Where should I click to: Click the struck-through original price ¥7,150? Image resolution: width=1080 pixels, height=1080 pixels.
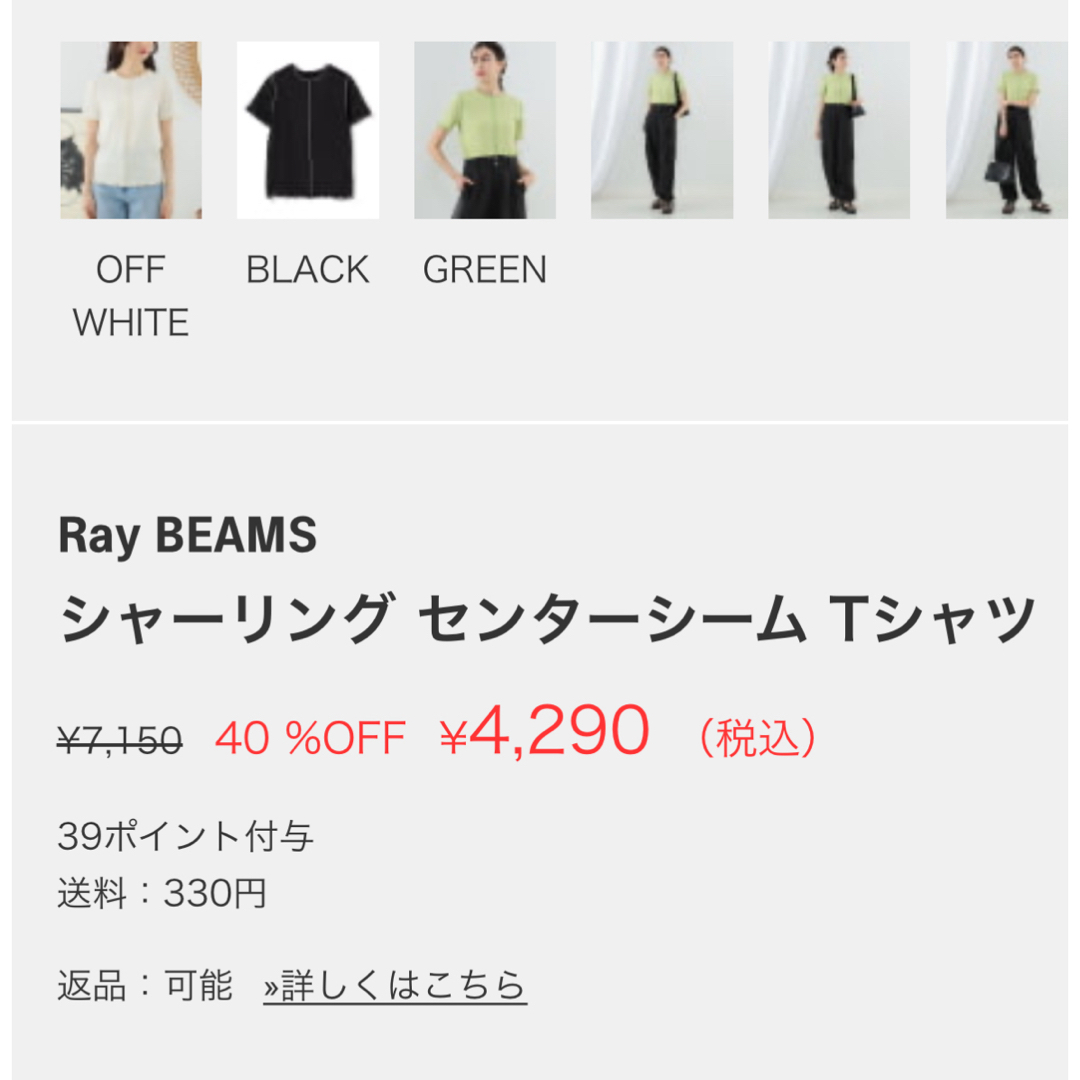(x=120, y=740)
